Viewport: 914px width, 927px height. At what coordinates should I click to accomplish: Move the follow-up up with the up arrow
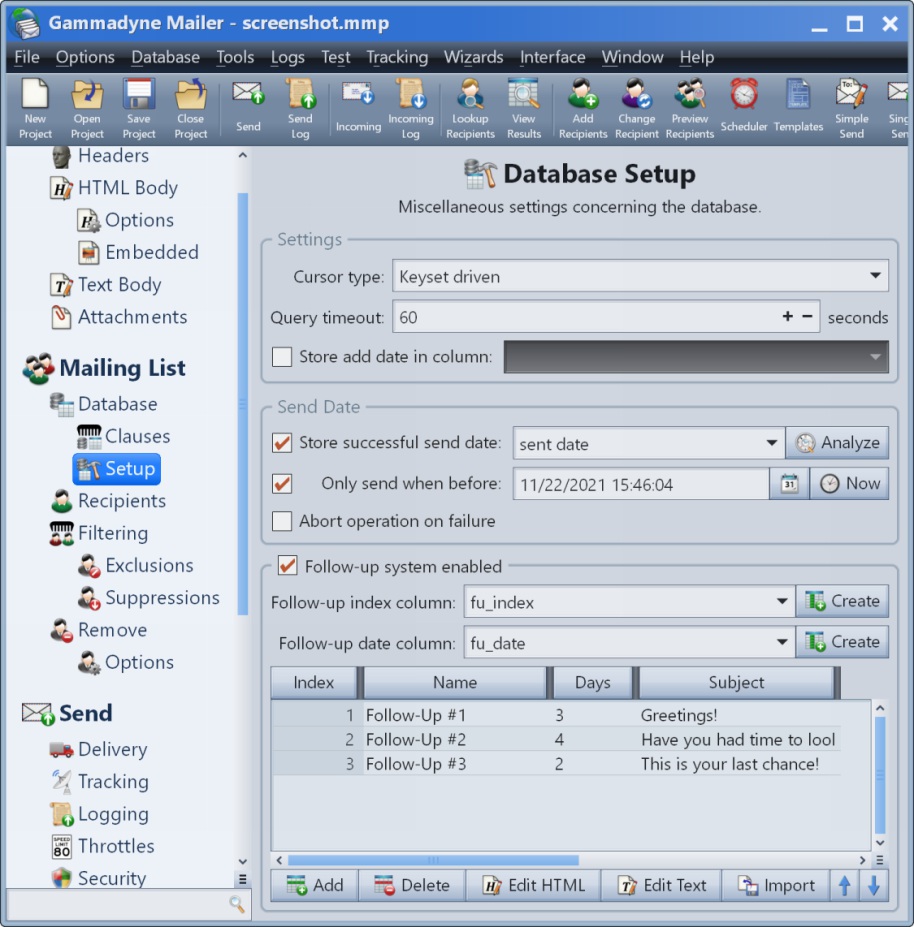(844, 885)
